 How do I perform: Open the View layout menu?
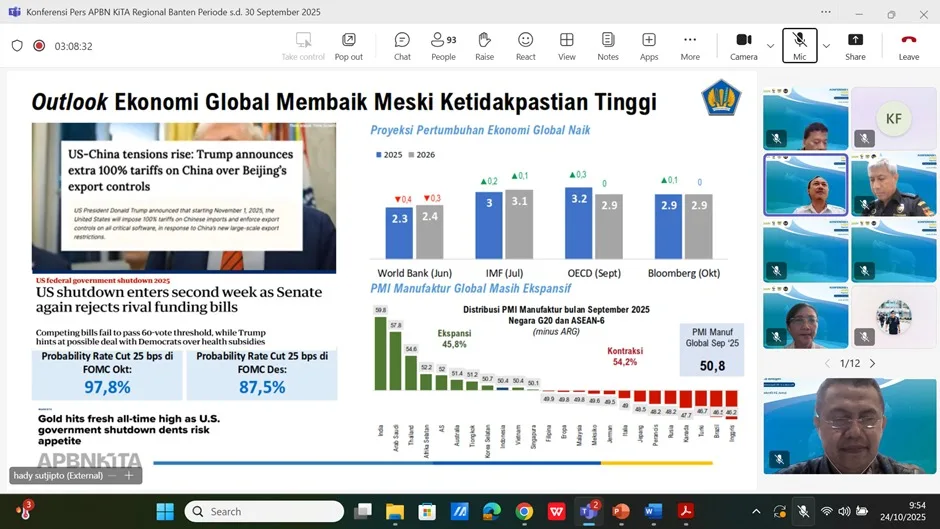pyautogui.click(x=566, y=45)
